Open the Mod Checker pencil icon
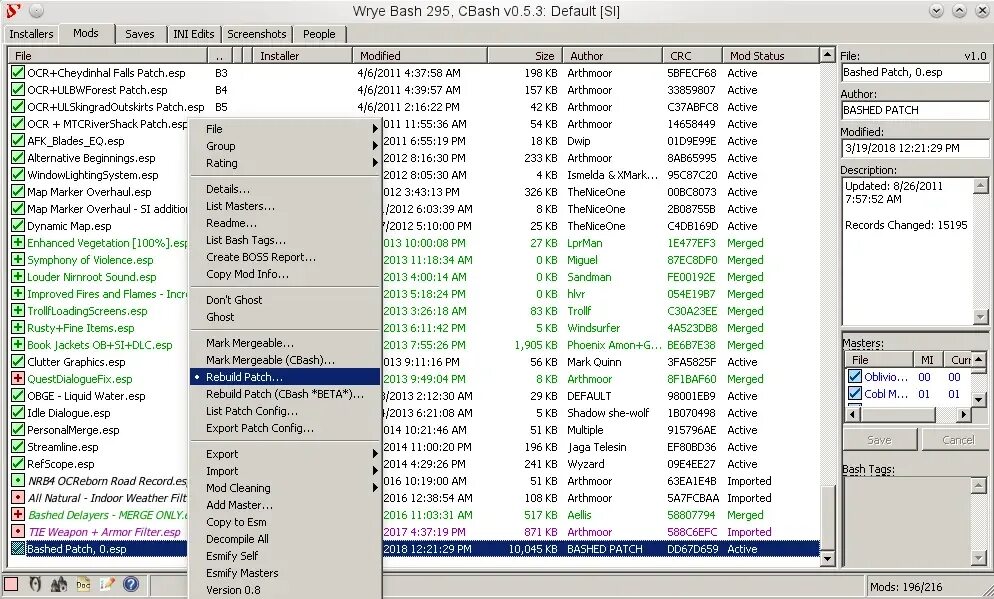 coord(106,584)
